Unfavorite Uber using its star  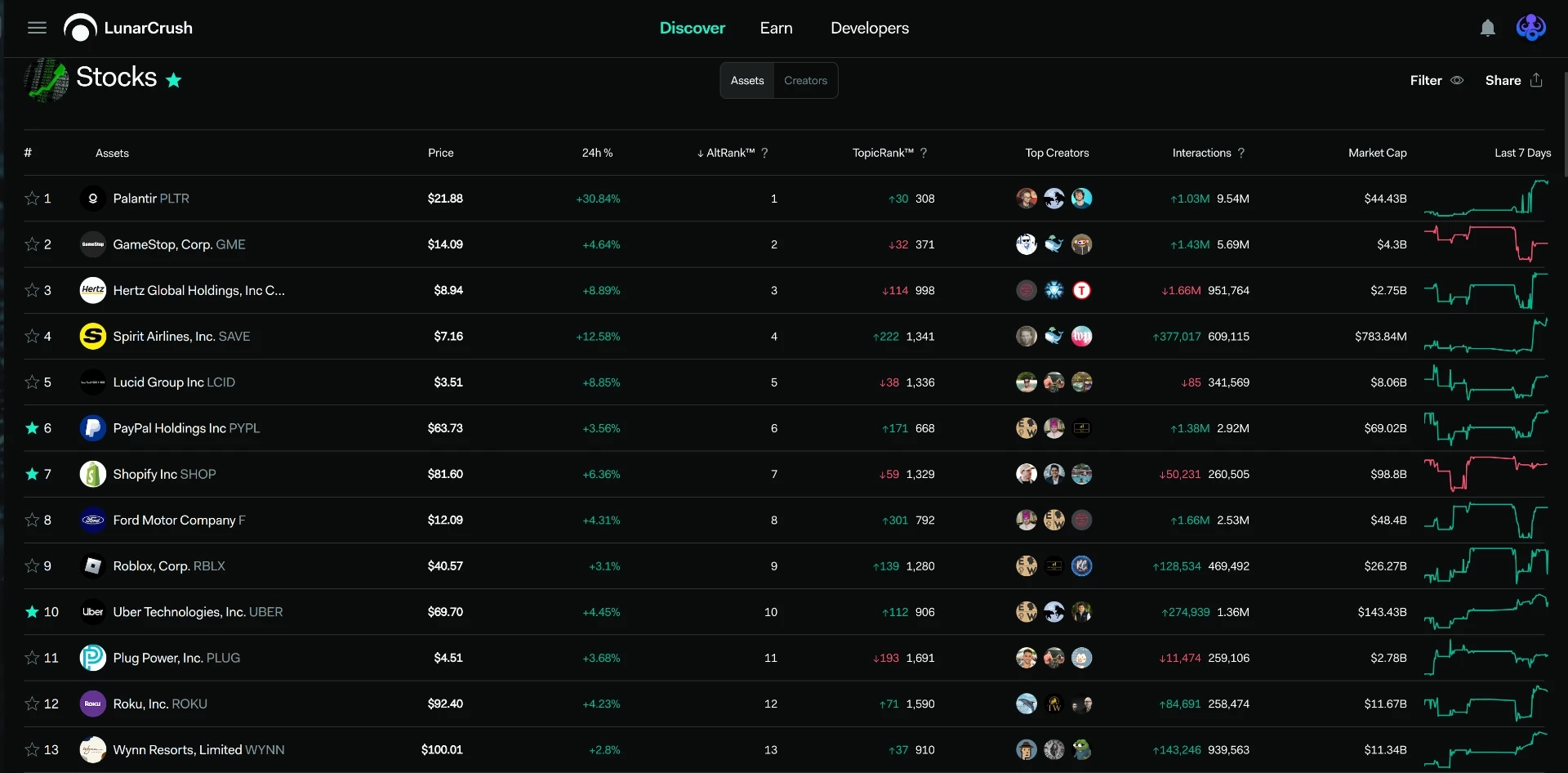click(32, 612)
